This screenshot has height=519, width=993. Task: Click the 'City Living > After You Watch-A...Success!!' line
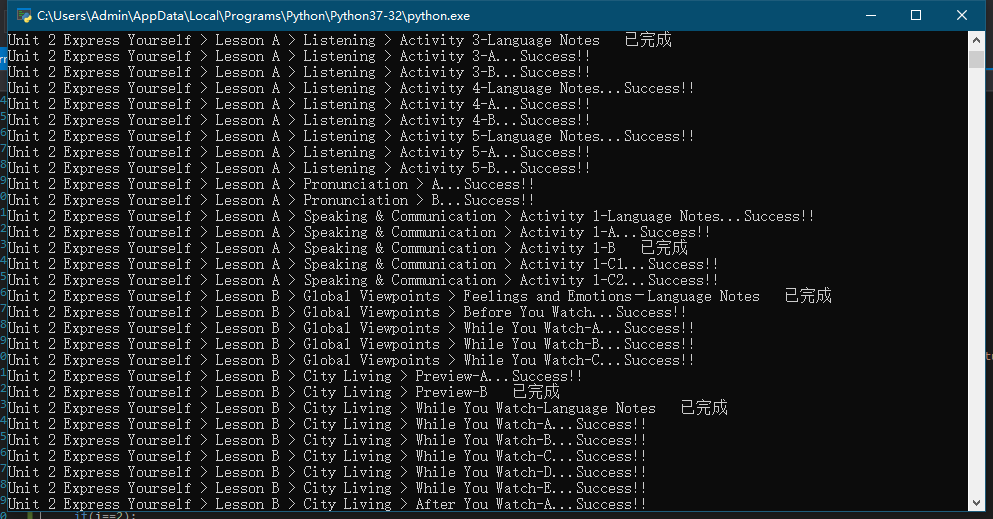[327, 504]
